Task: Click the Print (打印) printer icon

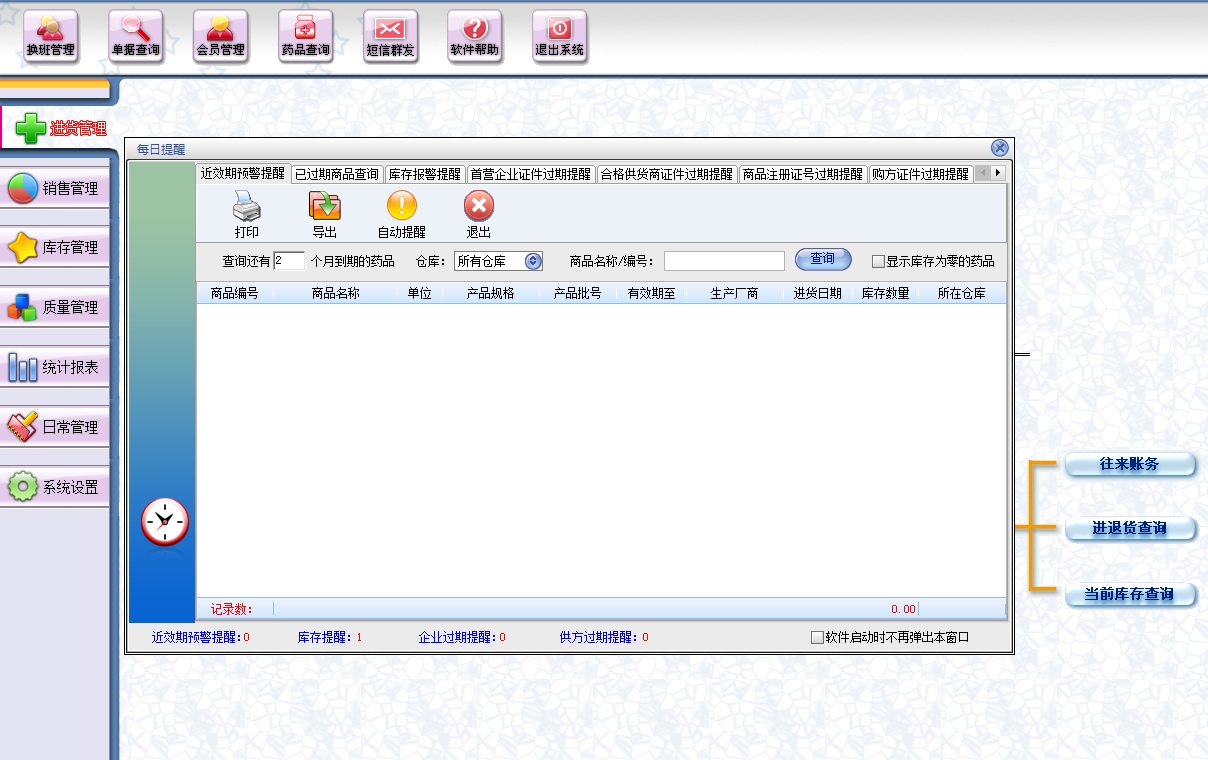Action: point(246,208)
